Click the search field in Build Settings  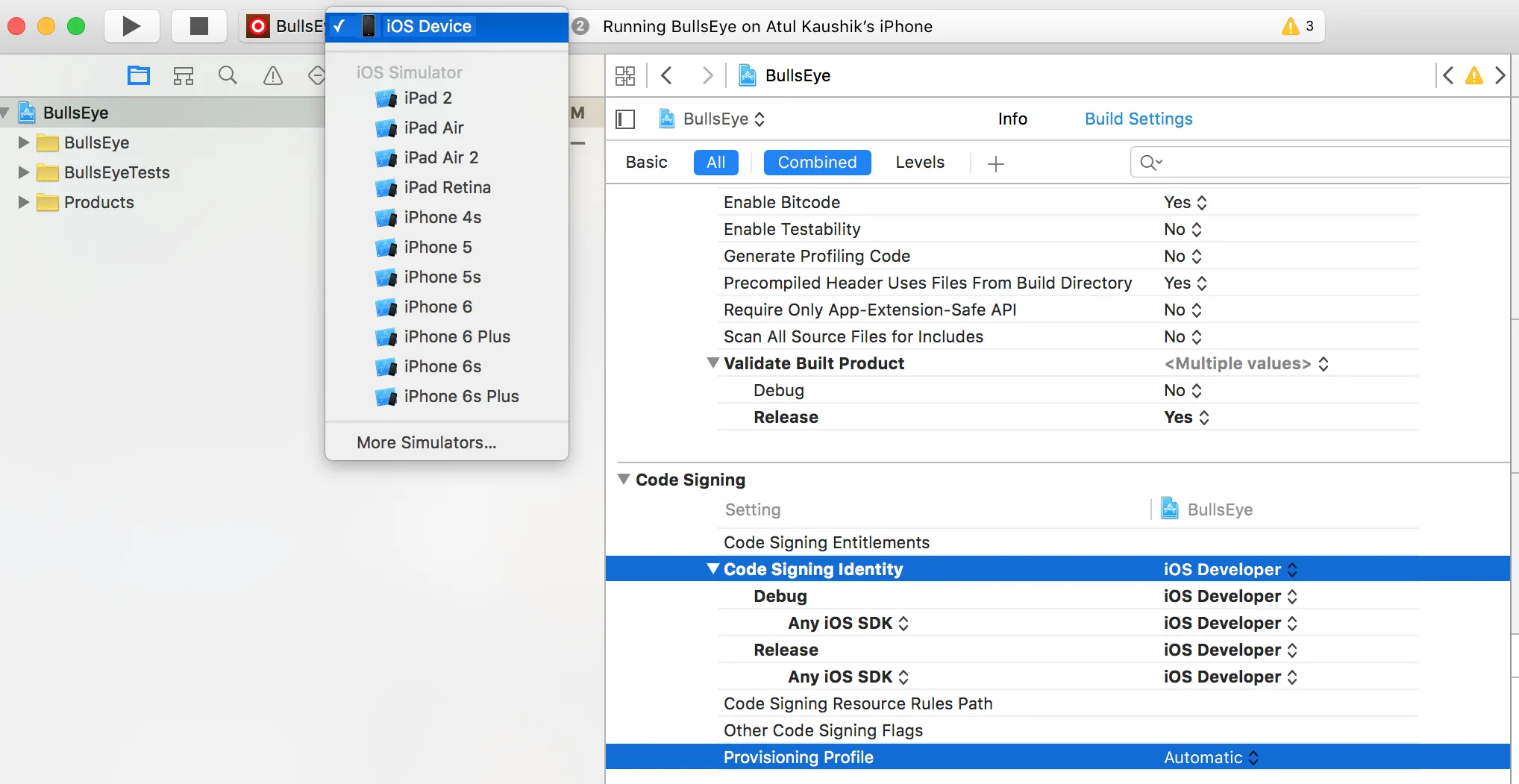1321,163
